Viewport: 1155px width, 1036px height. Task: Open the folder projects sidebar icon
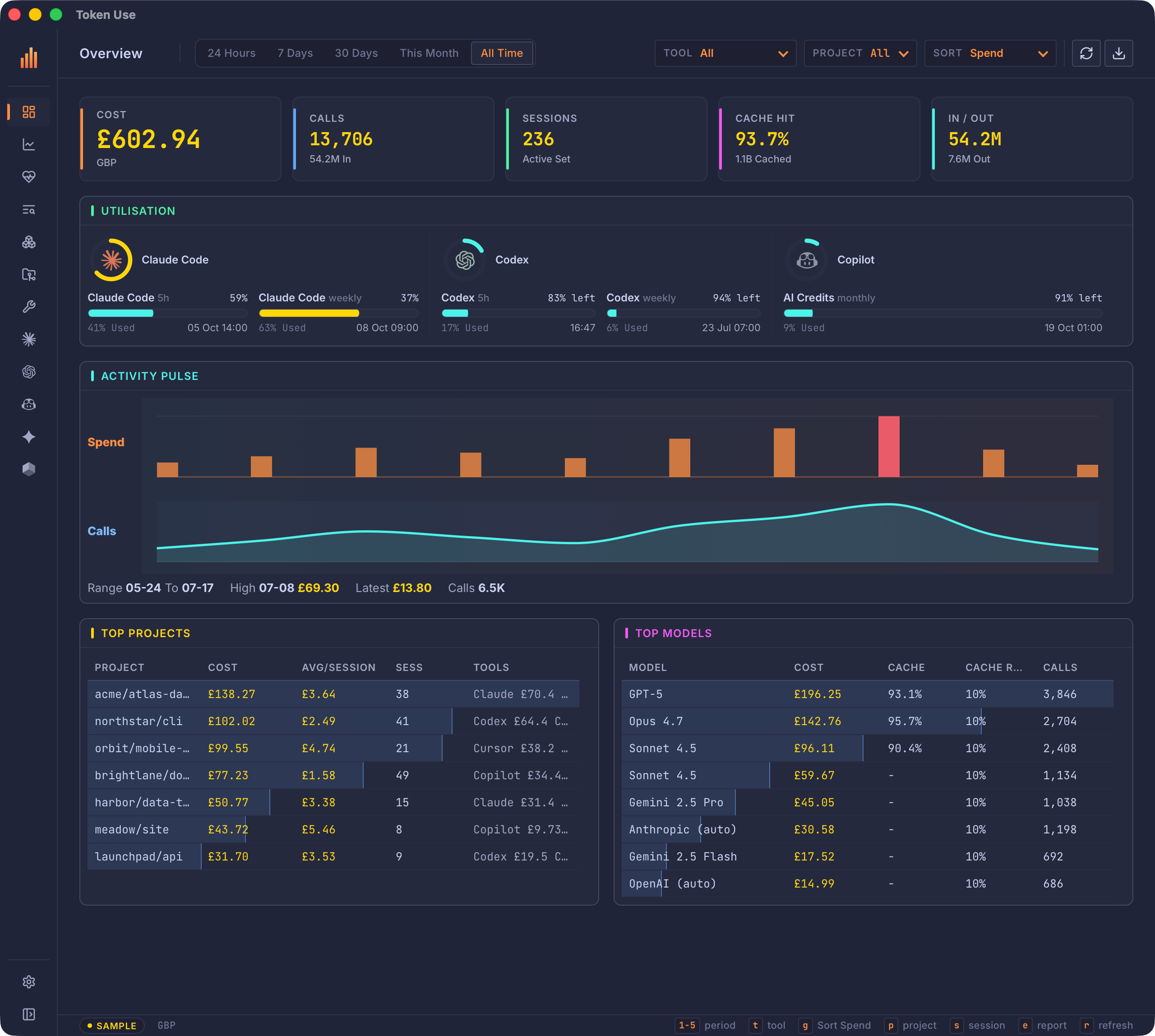[28, 274]
